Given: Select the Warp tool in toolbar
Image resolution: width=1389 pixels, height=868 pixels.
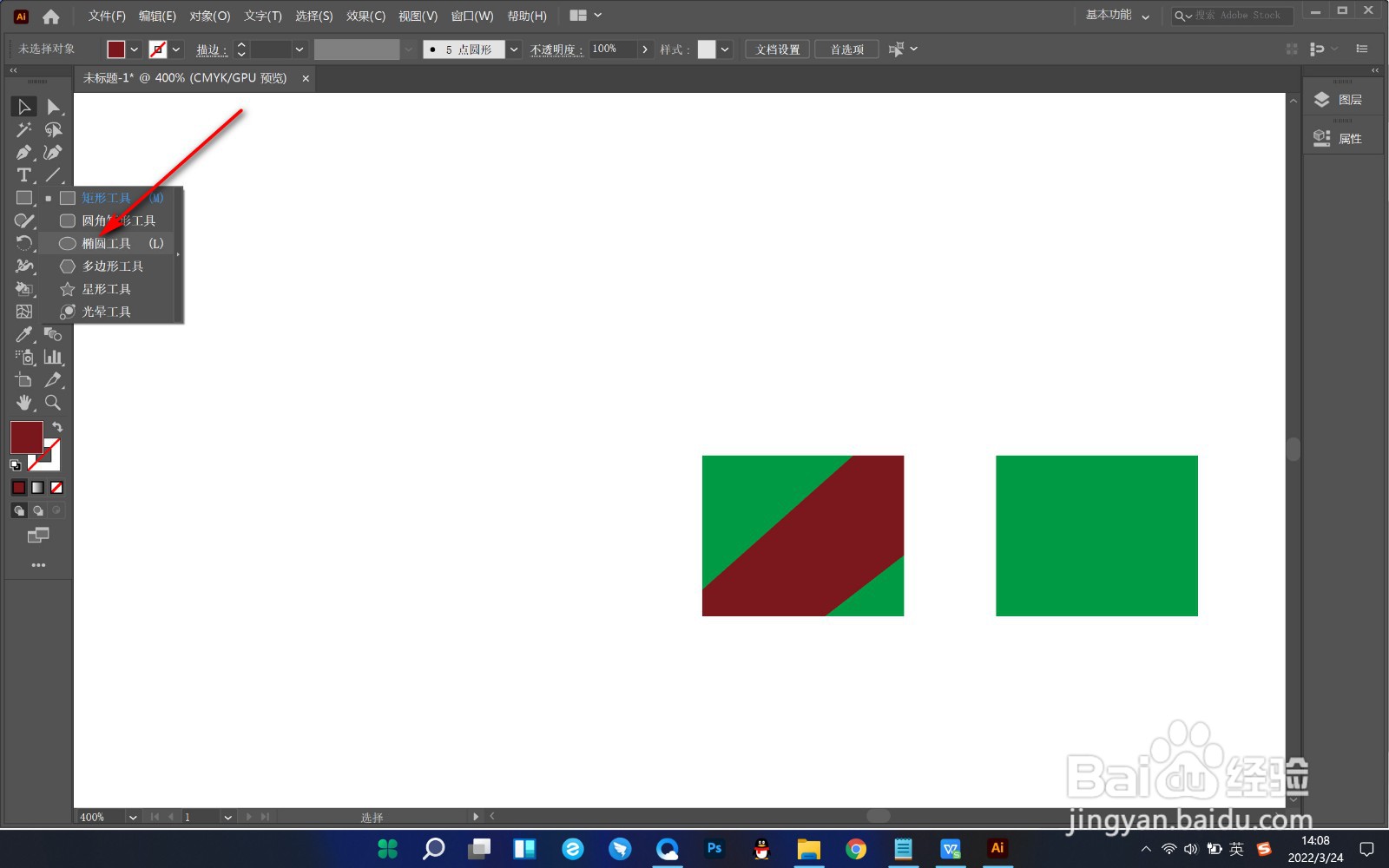Looking at the screenshot, I should pos(24,266).
